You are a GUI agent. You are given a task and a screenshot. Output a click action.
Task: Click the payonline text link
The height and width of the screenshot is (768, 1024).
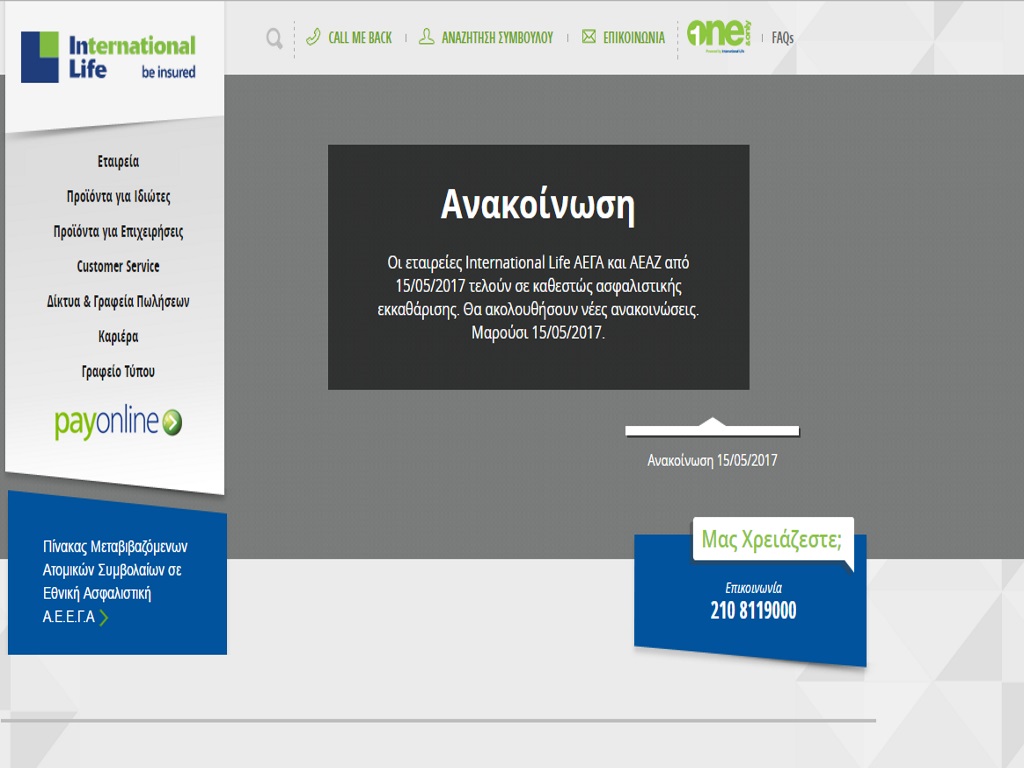(x=106, y=423)
